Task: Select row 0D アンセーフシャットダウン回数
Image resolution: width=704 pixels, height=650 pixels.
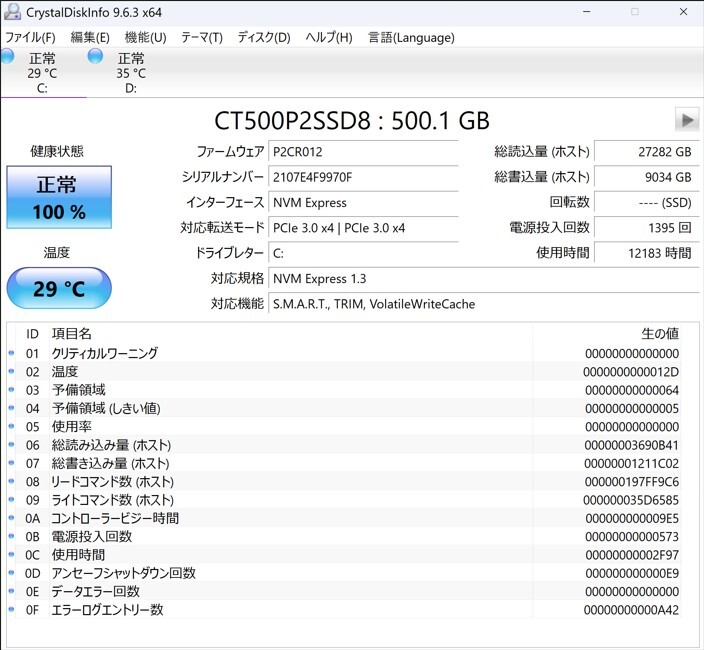Action: pyautogui.click(x=344, y=573)
